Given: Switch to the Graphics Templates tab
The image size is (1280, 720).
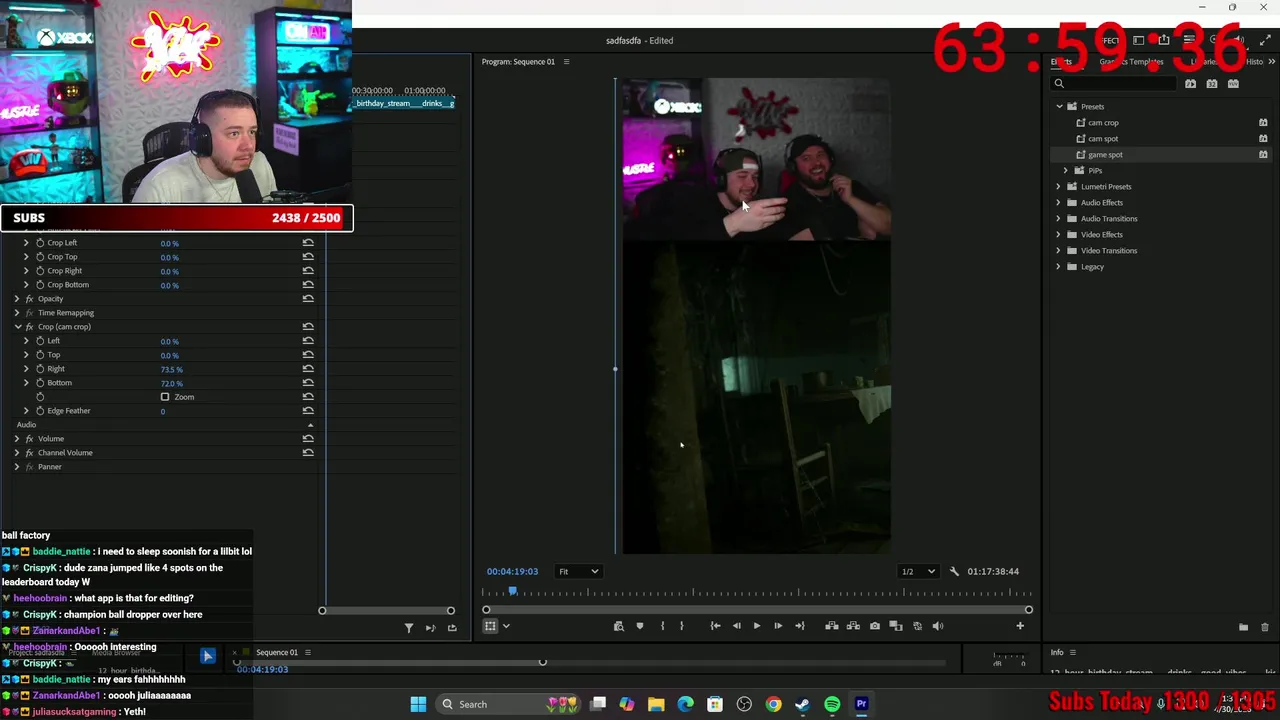Looking at the screenshot, I should (1131, 62).
